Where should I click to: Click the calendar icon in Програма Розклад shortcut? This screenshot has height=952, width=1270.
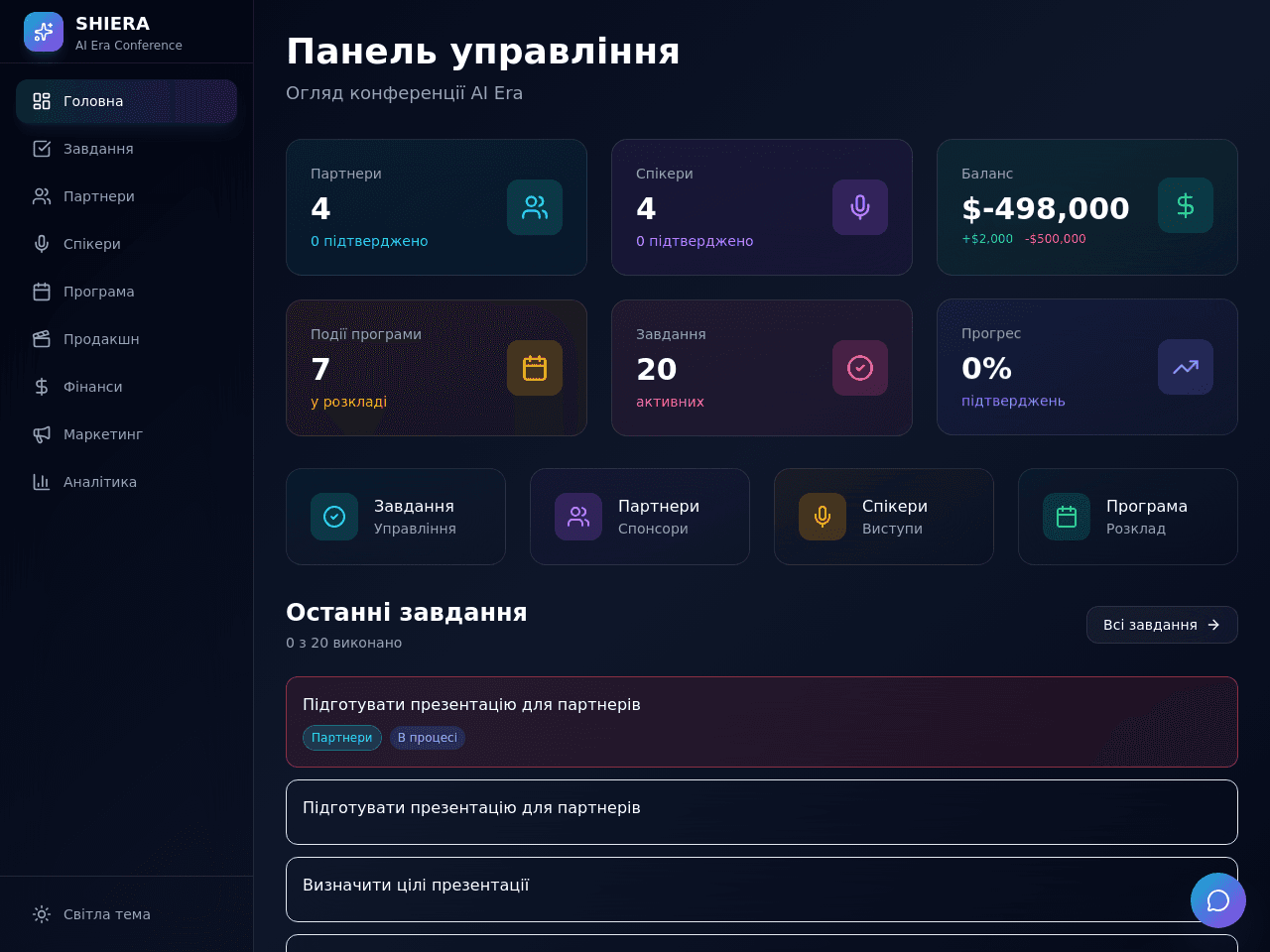1067,517
